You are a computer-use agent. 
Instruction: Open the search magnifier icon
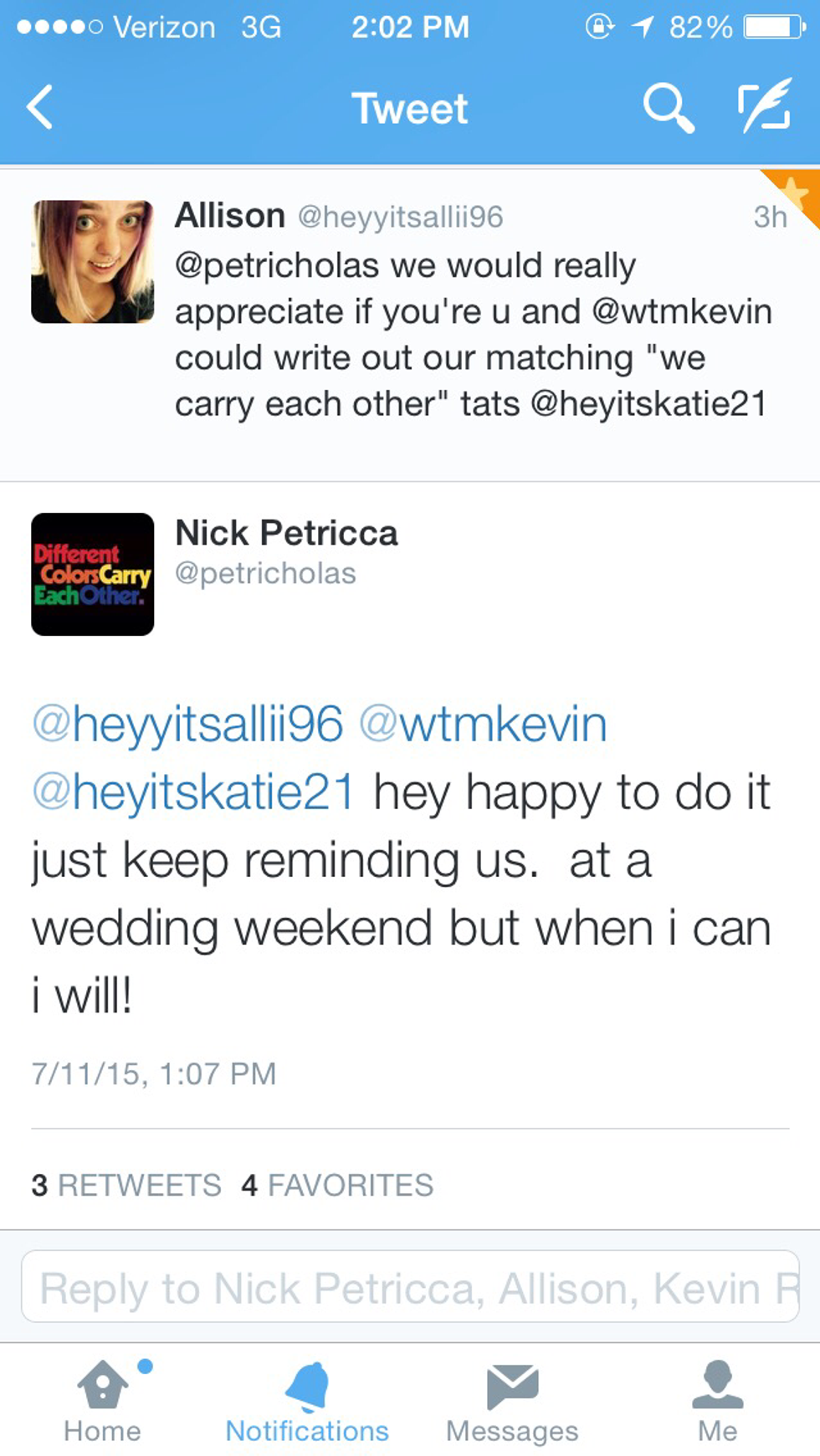click(668, 108)
